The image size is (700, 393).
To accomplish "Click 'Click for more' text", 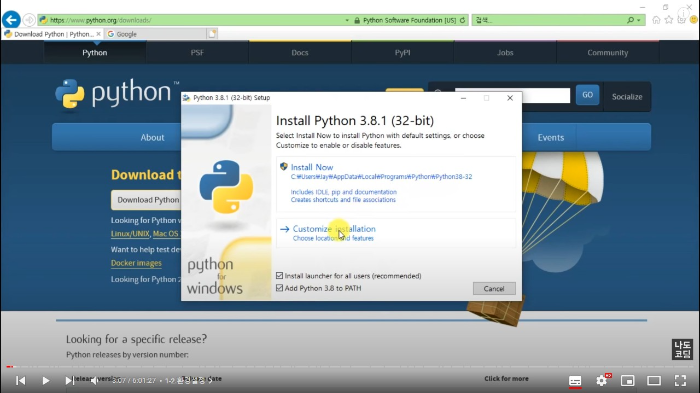I will coord(506,379).
